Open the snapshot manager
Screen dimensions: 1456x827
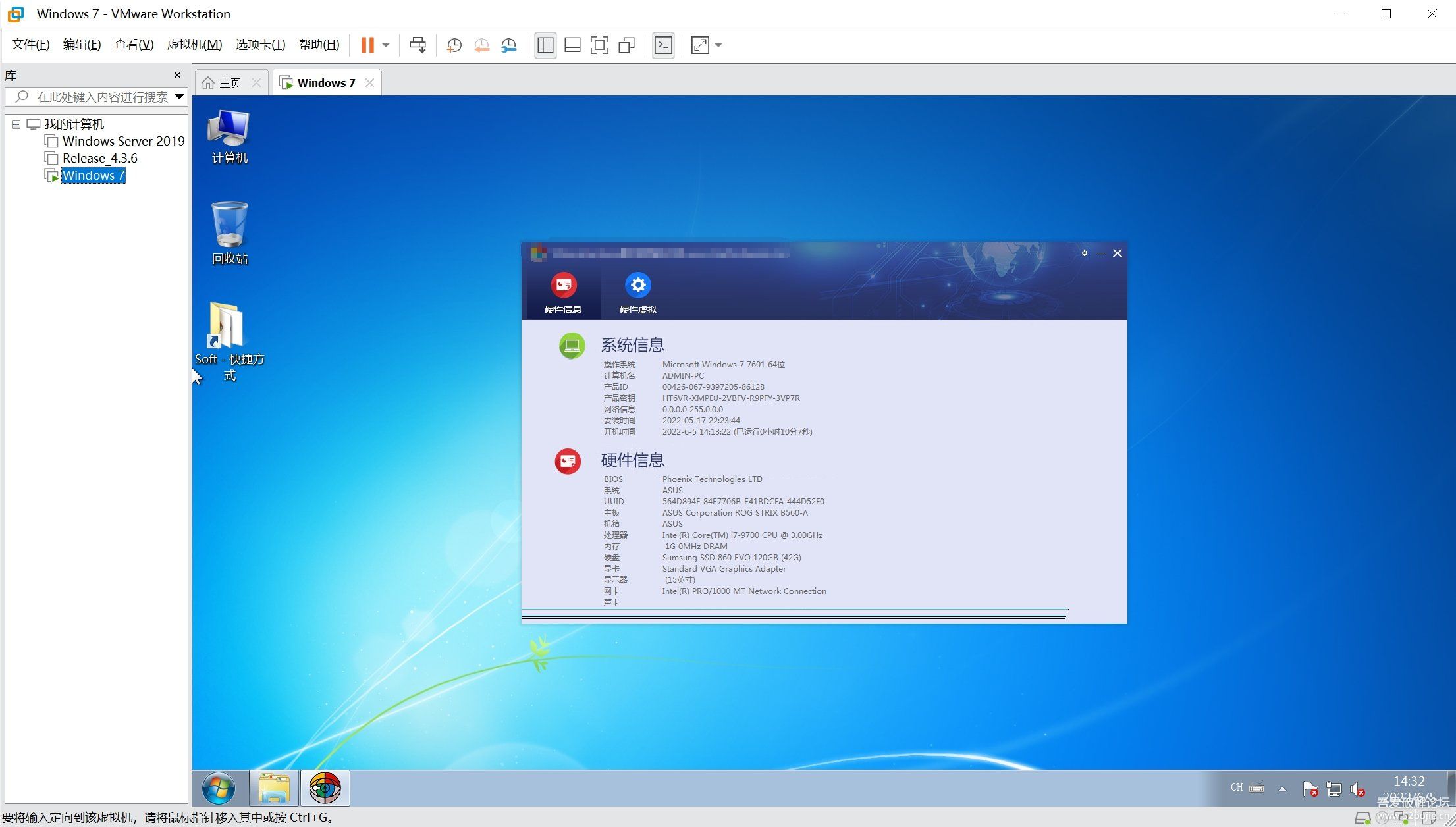pos(509,45)
